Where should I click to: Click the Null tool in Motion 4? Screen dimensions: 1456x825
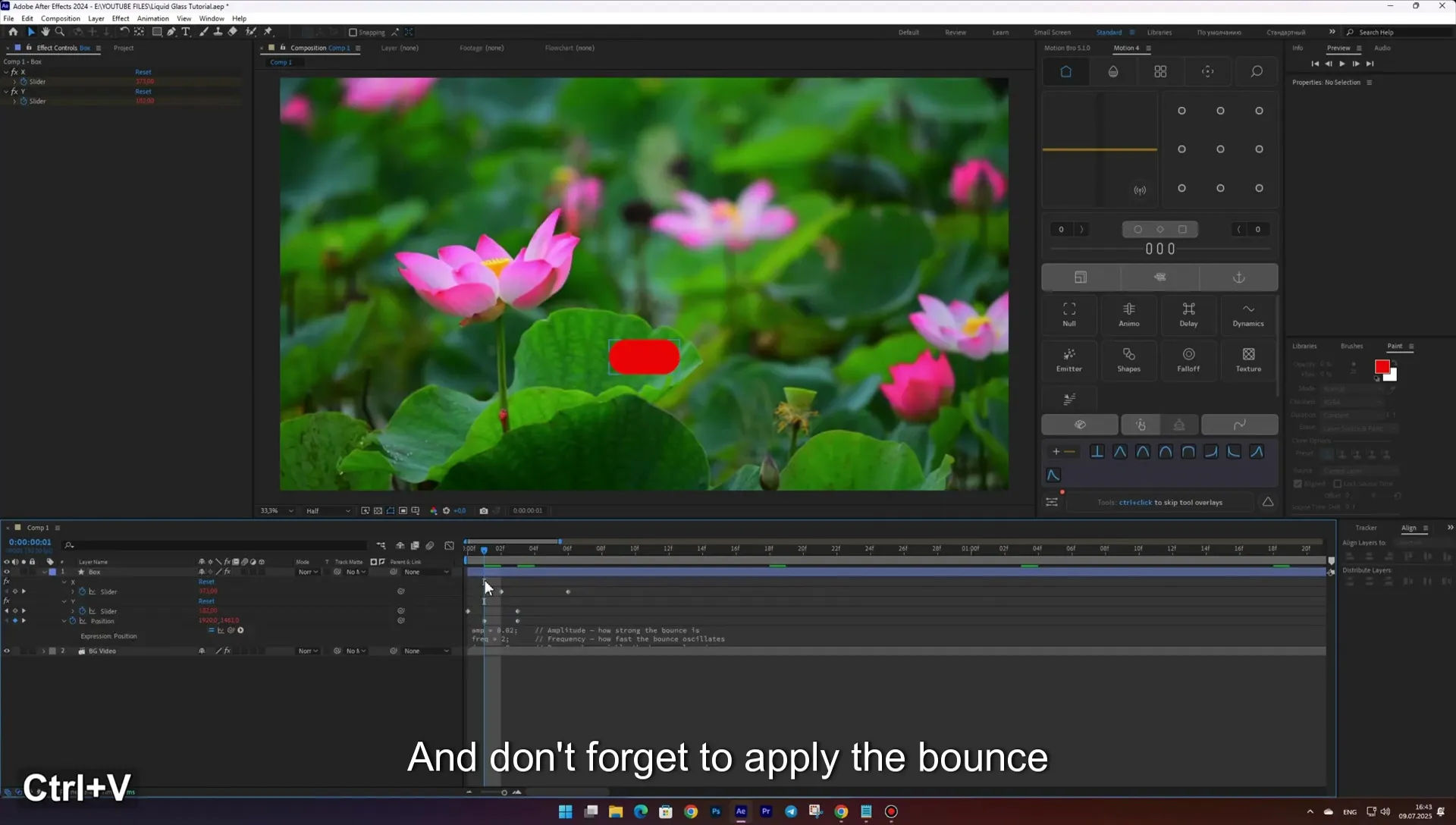(1069, 314)
